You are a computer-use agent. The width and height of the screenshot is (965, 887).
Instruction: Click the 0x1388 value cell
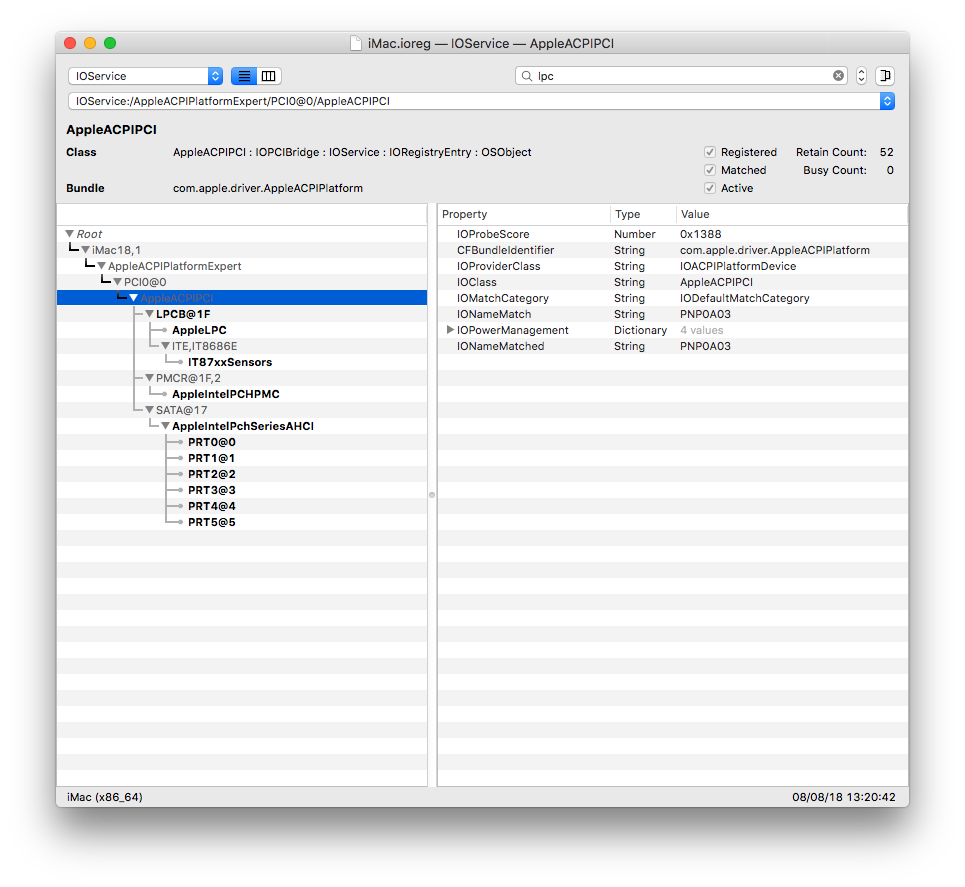[x=700, y=234]
